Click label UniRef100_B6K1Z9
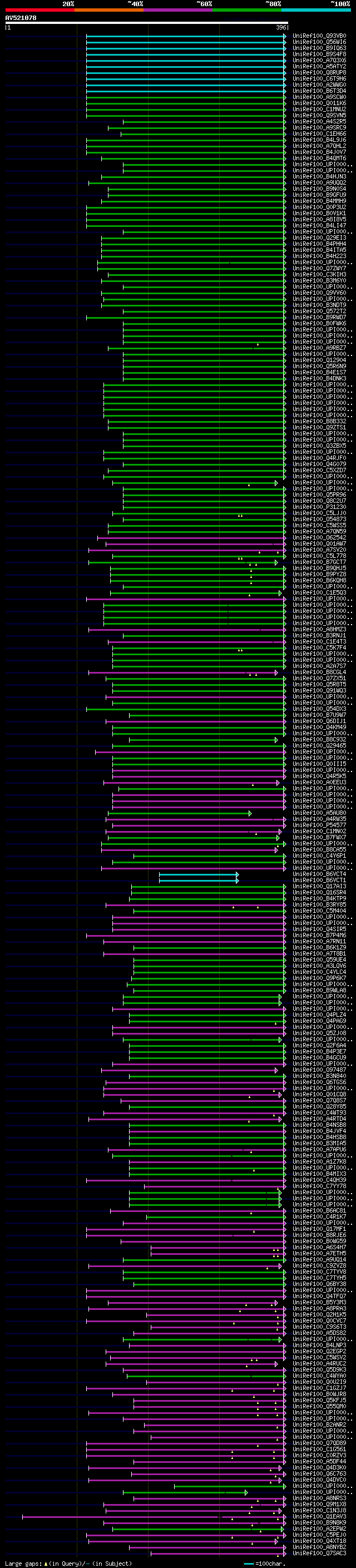This screenshot has height=1568, width=356. point(319,947)
